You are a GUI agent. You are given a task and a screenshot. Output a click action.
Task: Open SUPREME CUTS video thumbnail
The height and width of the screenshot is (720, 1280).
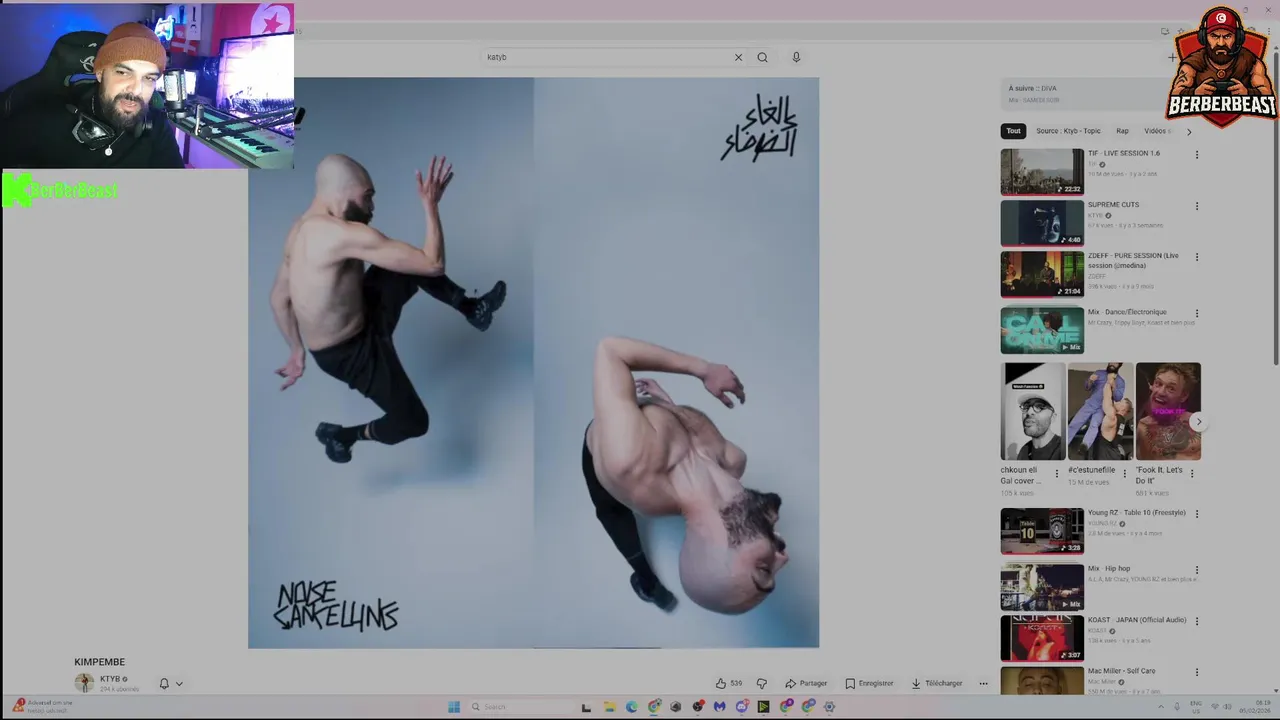coord(1042,223)
